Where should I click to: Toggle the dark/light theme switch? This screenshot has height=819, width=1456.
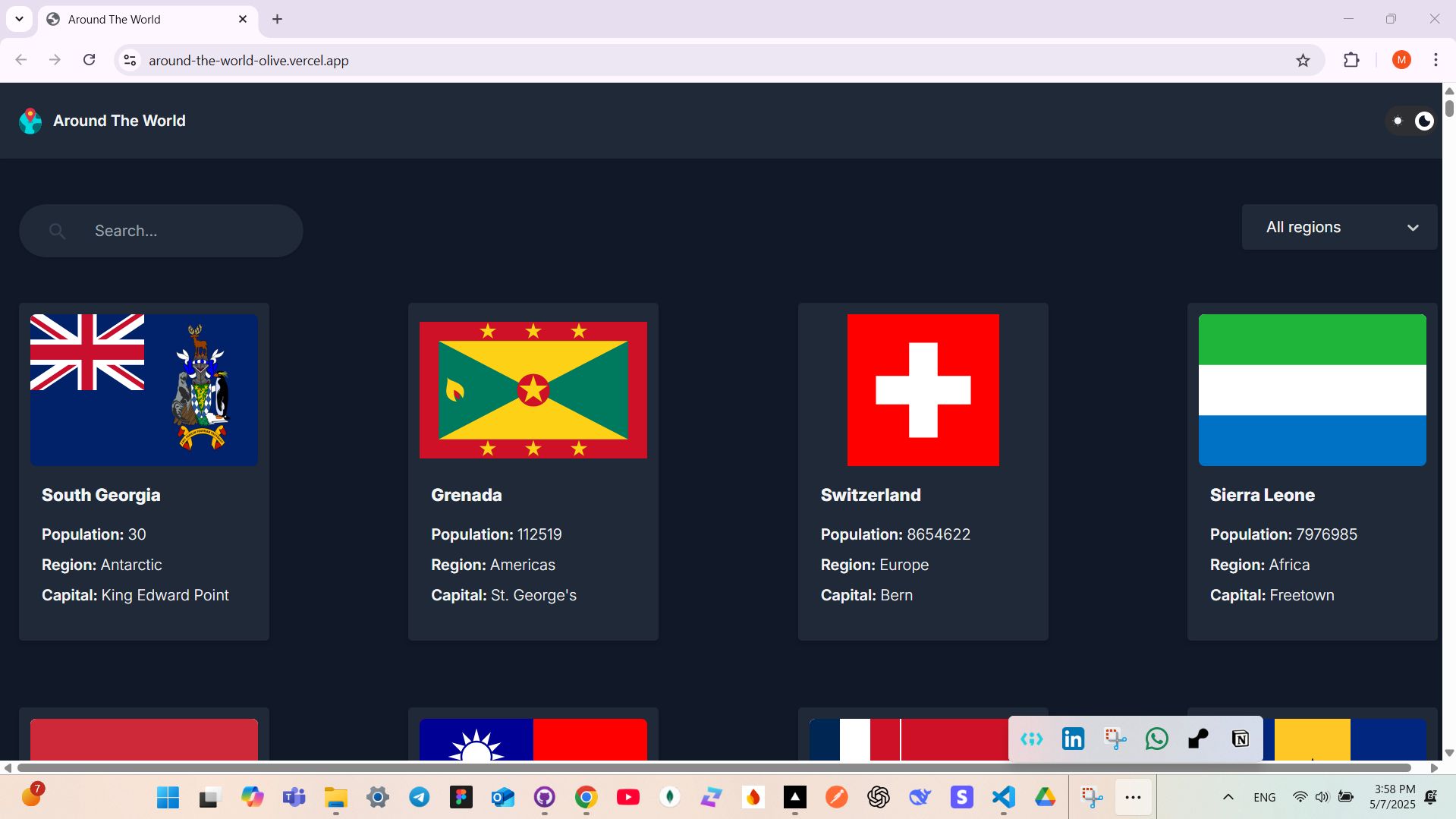pos(1411,121)
